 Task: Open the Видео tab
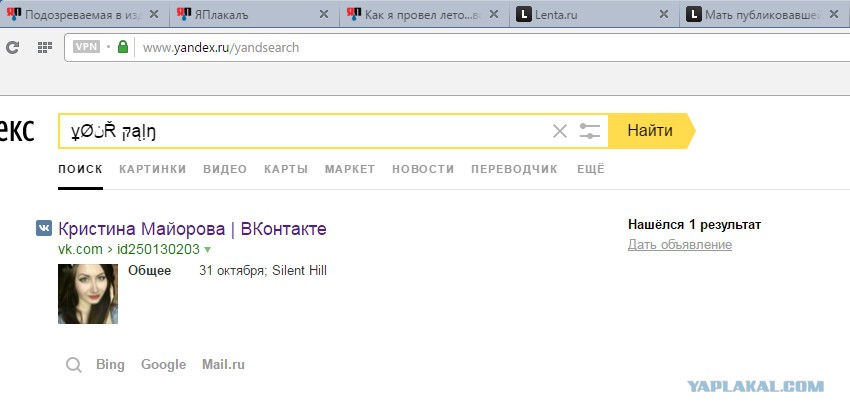point(225,169)
